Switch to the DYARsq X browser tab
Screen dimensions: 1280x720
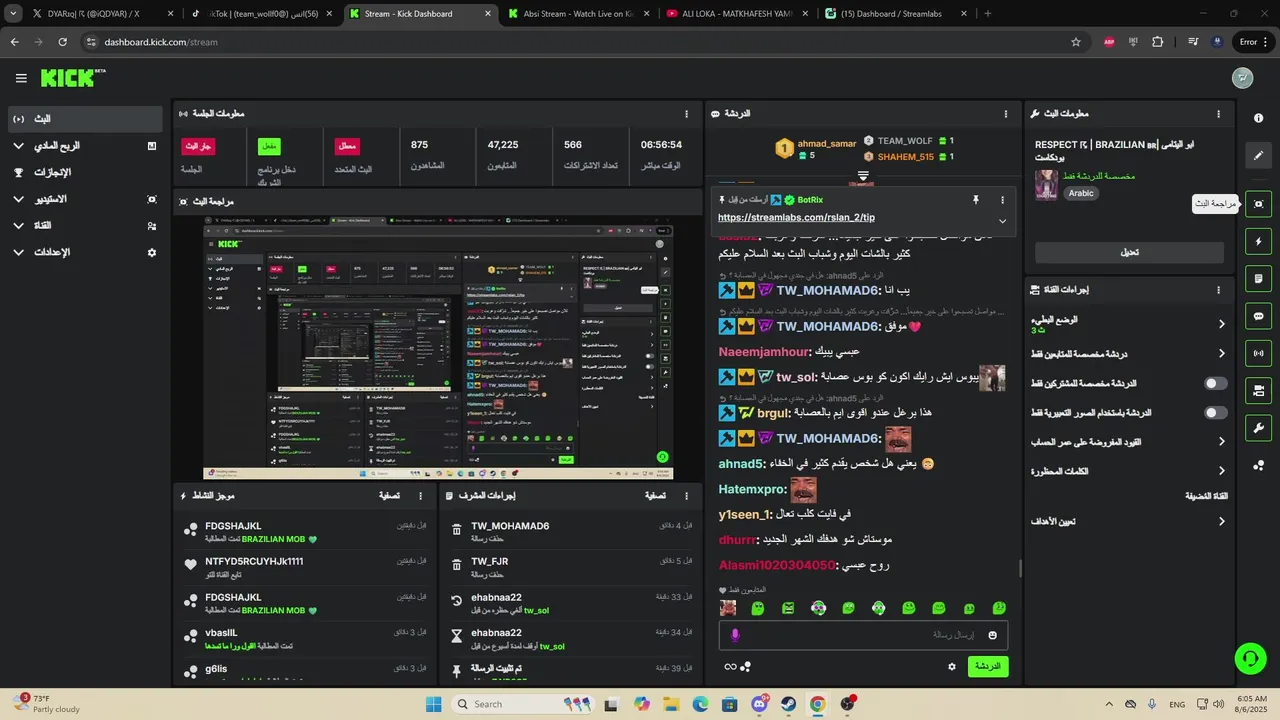point(95,14)
